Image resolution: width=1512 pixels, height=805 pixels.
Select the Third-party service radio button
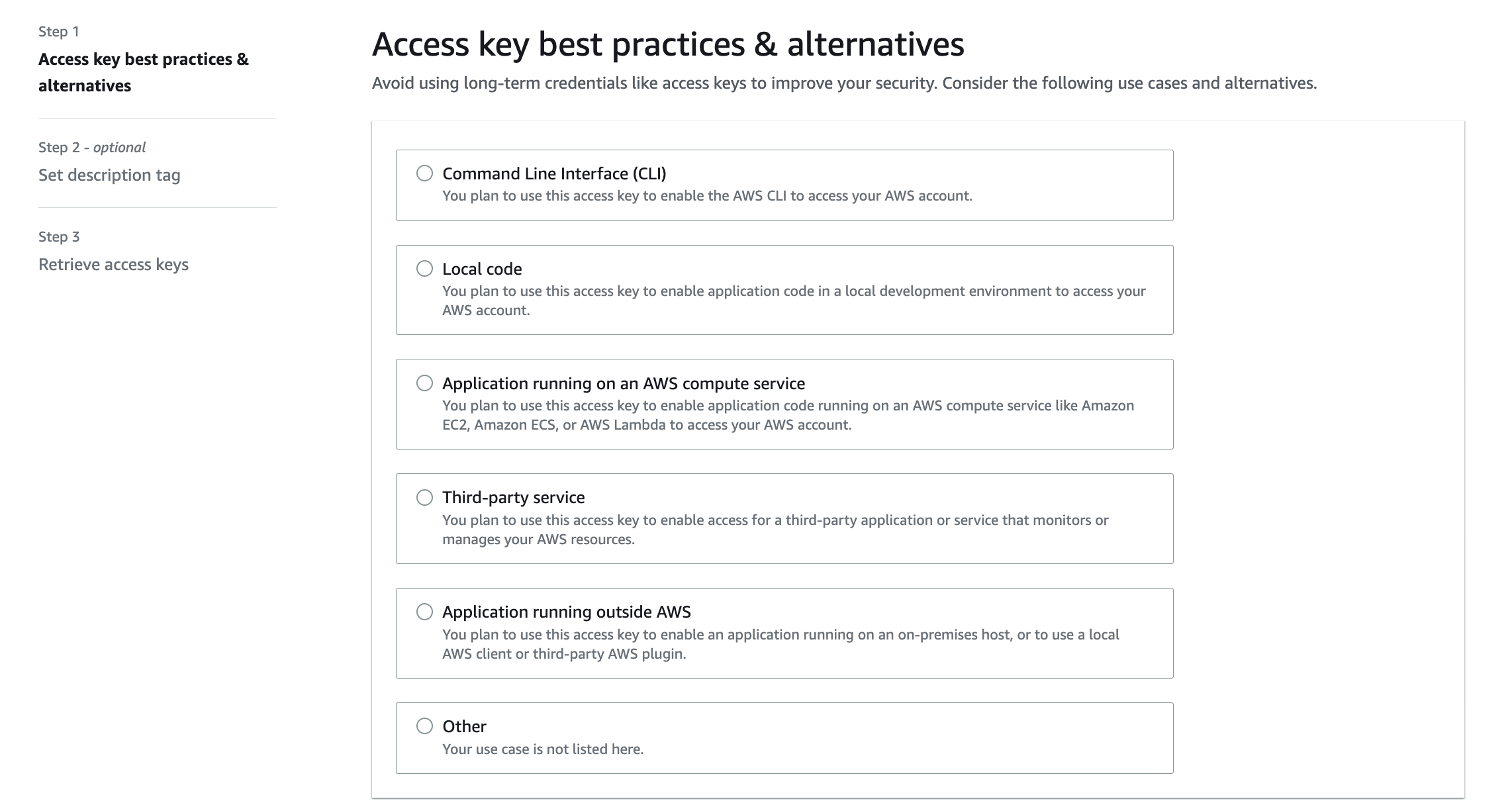(x=424, y=497)
